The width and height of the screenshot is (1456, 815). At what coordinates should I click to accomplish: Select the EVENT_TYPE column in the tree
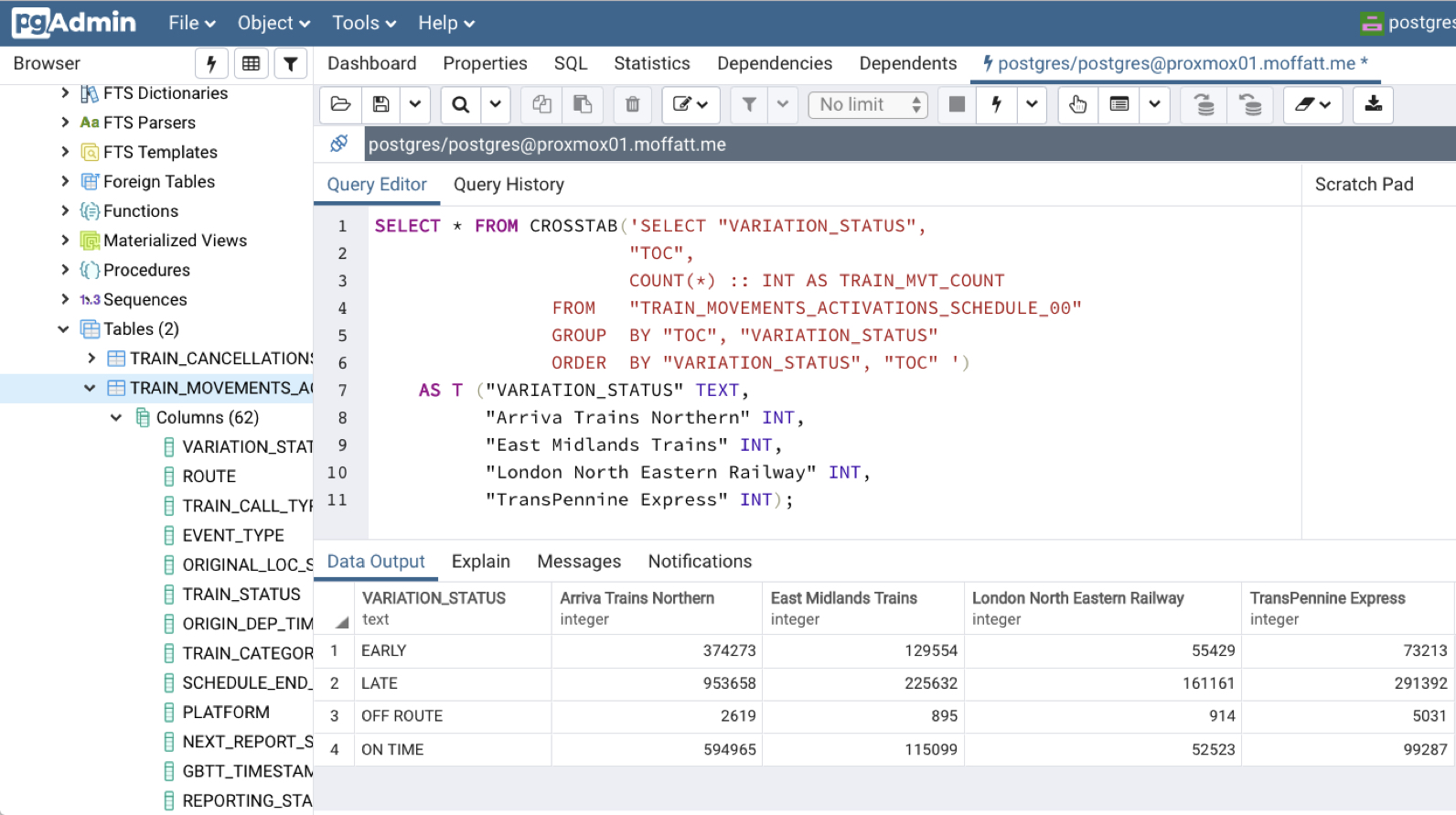(x=232, y=535)
